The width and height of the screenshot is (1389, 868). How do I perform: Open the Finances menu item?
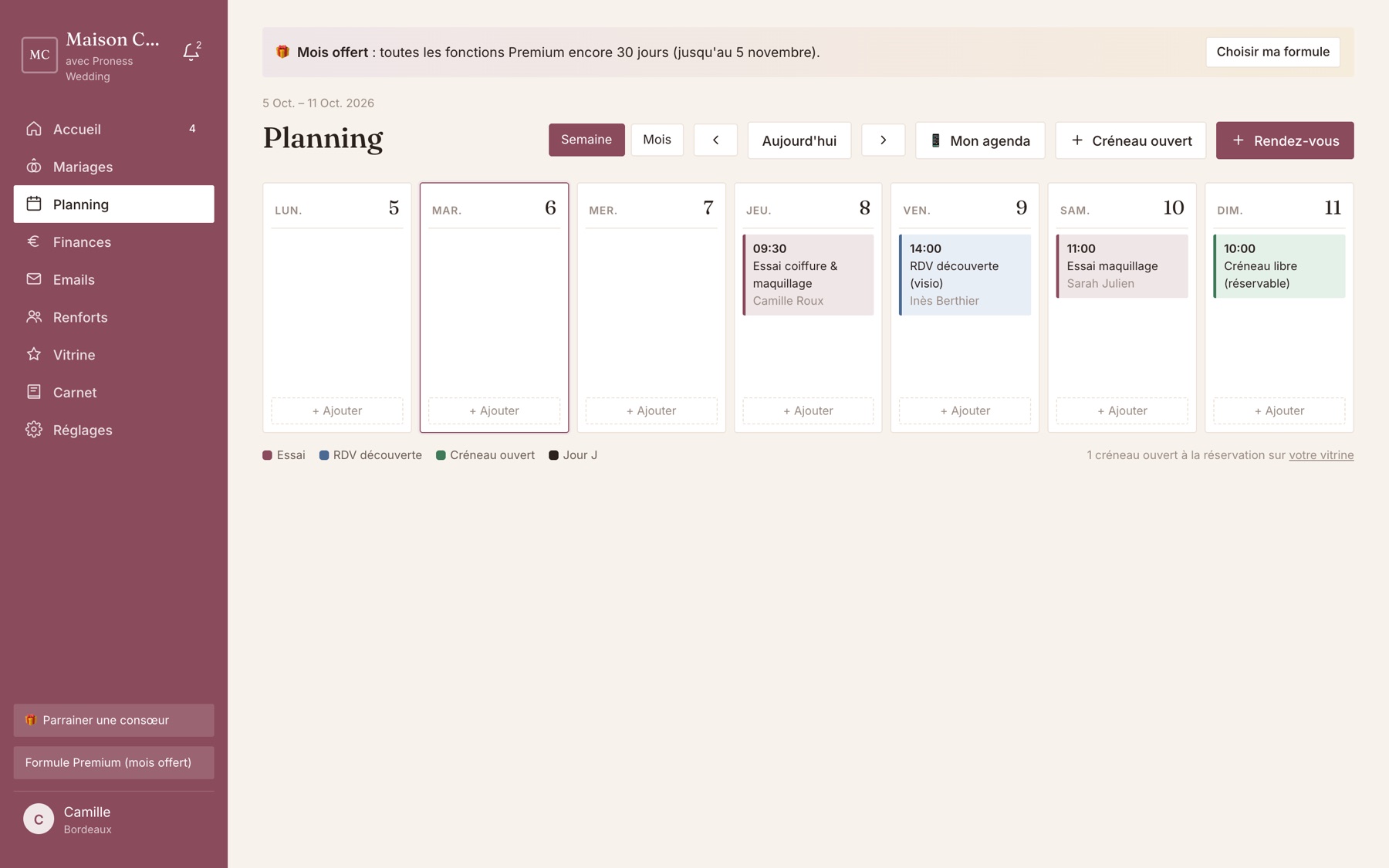(x=114, y=242)
